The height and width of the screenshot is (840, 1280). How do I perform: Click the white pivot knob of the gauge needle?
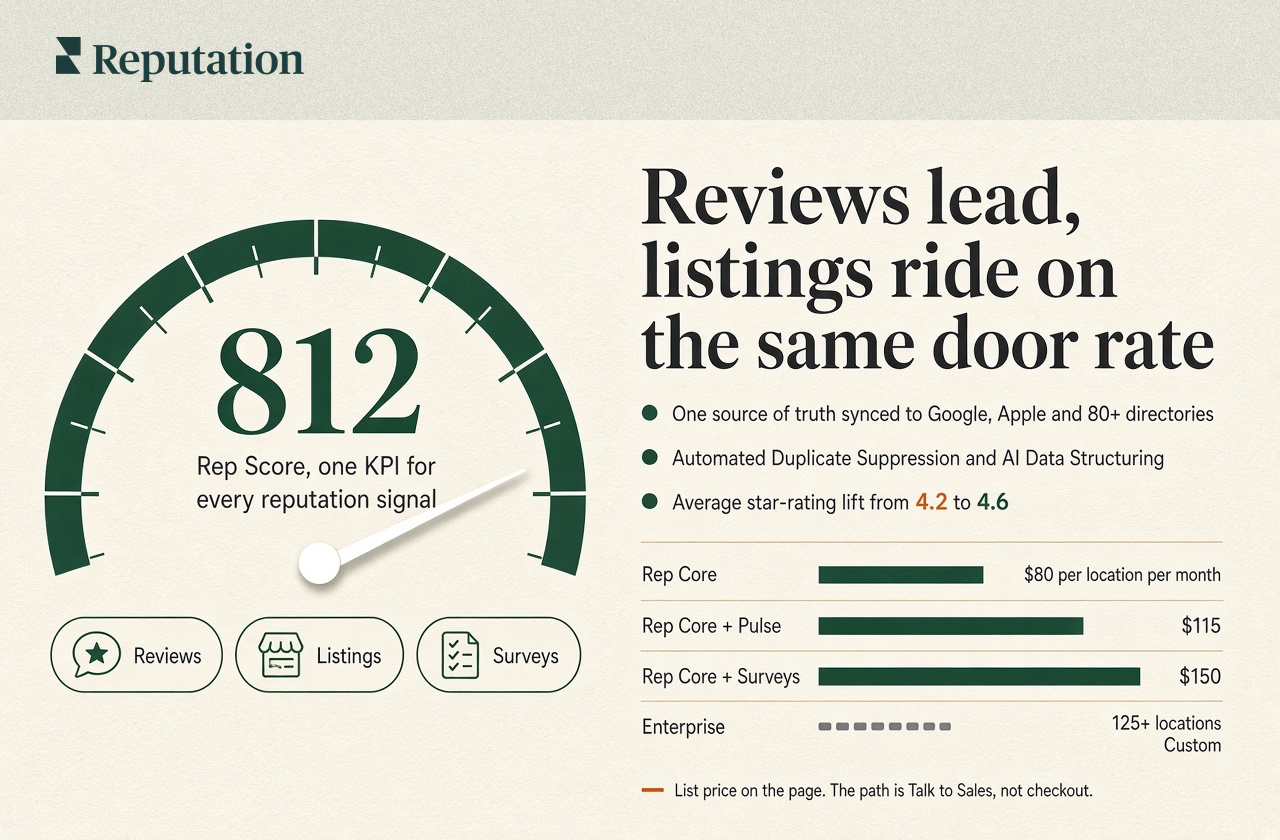320,563
